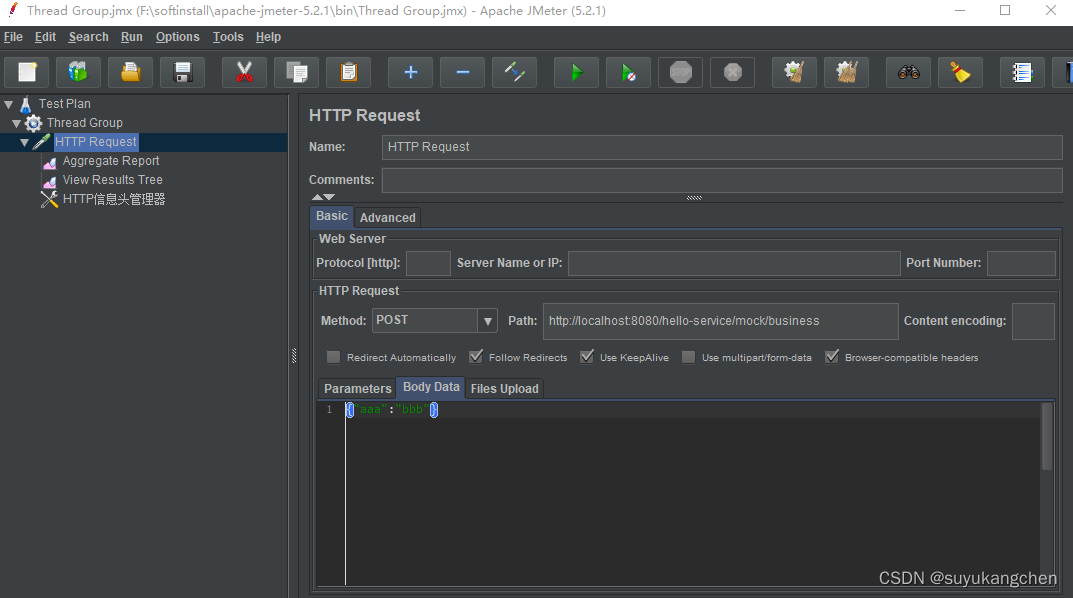Image resolution: width=1073 pixels, height=598 pixels.
Task: Click the Clear results broom icon
Action: (794, 73)
